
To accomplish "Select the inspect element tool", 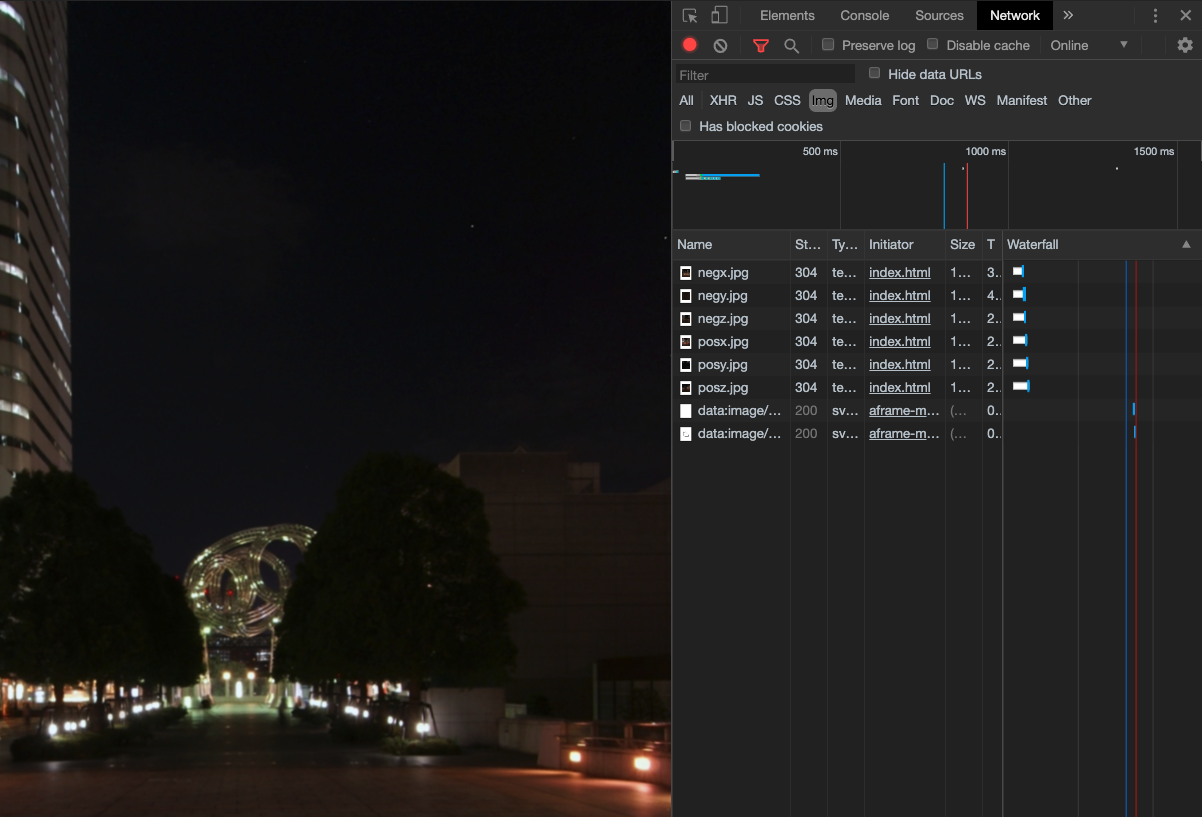I will [x=688, y=15].
